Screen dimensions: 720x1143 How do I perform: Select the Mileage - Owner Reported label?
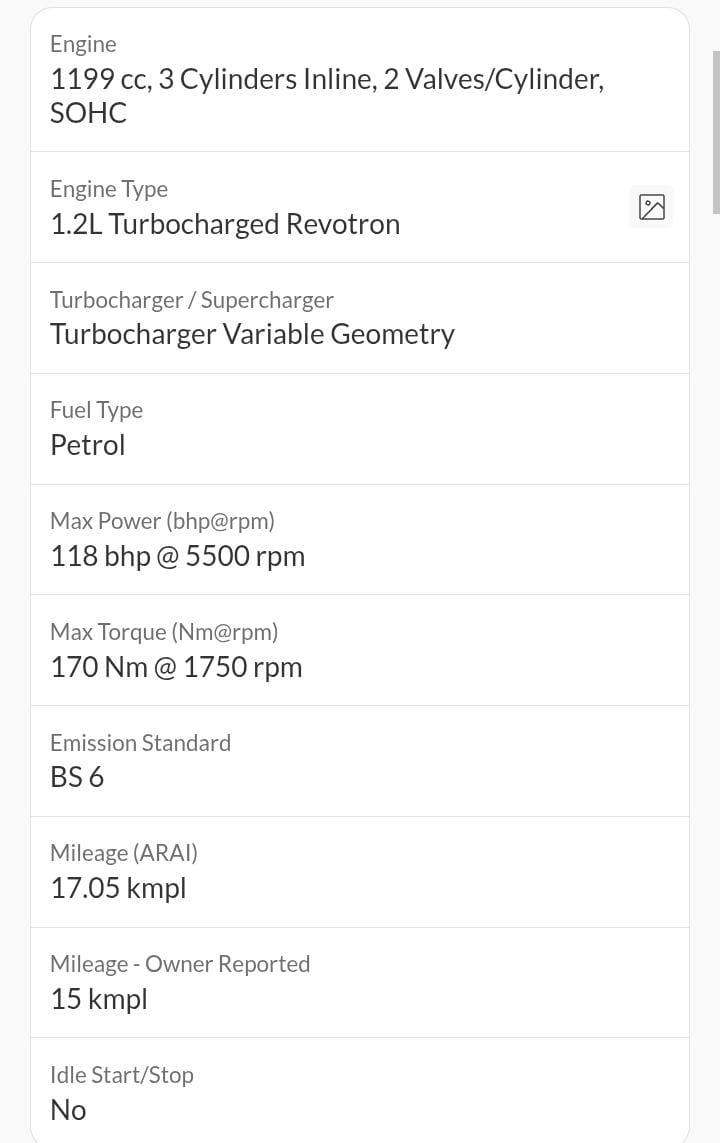click(x=180, y=964)
